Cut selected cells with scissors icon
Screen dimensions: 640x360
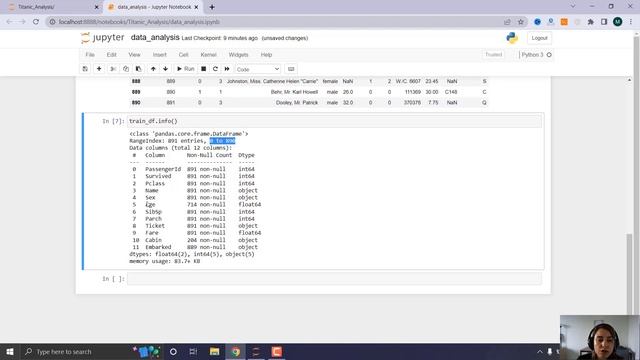[x=113, y=69]
